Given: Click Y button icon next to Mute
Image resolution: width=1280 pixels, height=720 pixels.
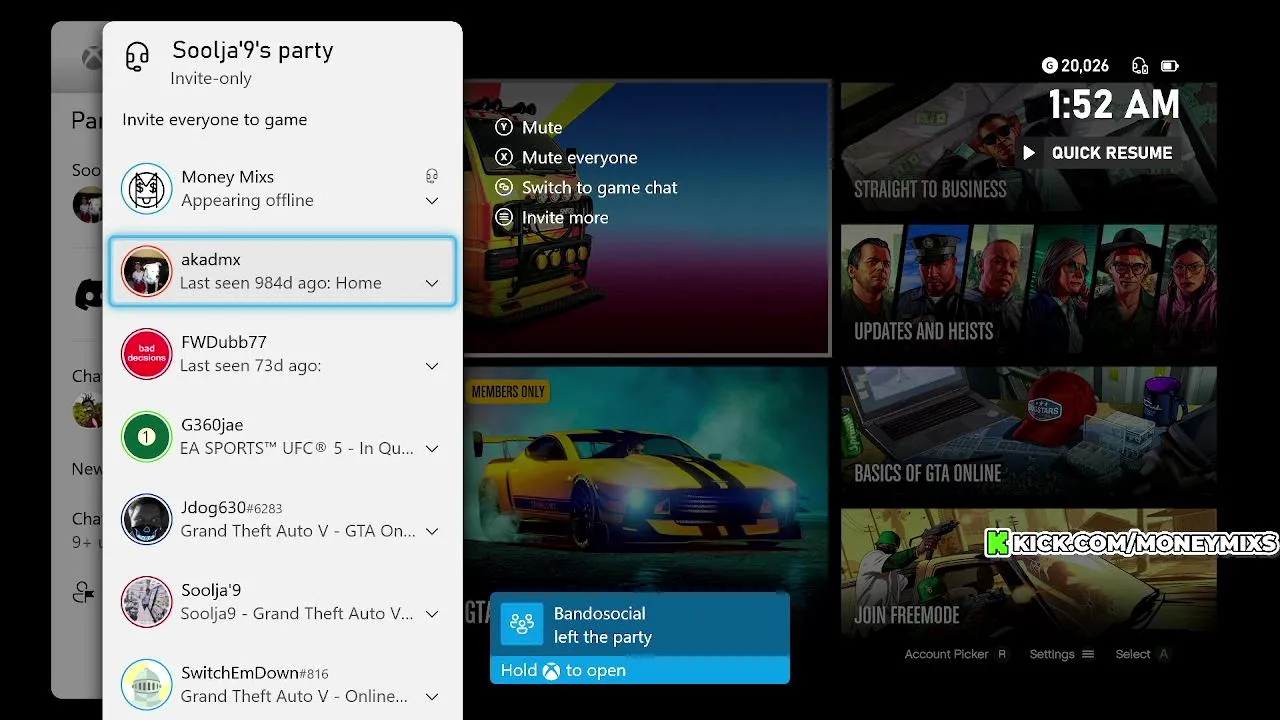Looking at the screenshot, I should 504,128.
